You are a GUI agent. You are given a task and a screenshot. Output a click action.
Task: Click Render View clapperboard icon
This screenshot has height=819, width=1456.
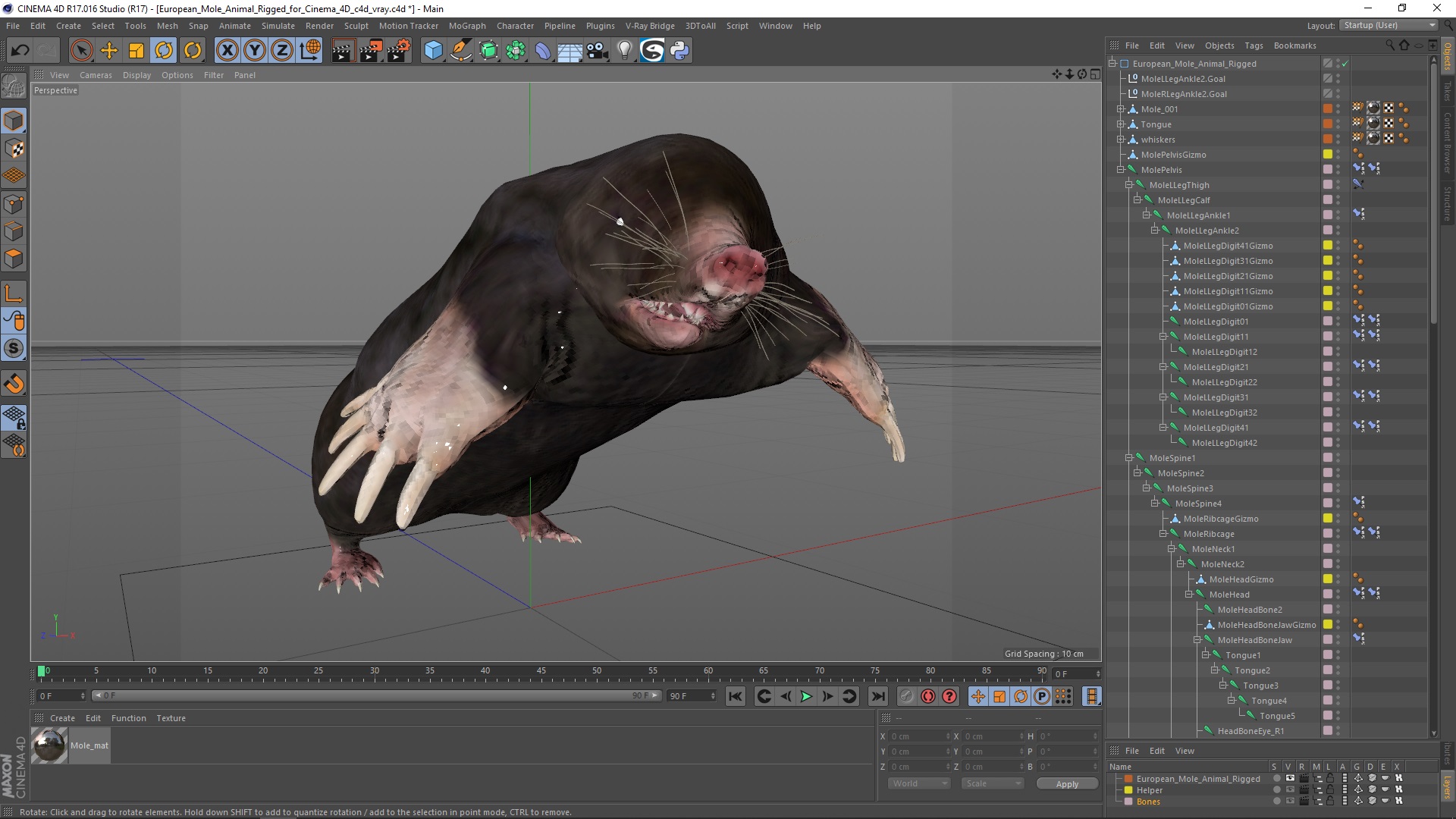(x=343, y=51)
